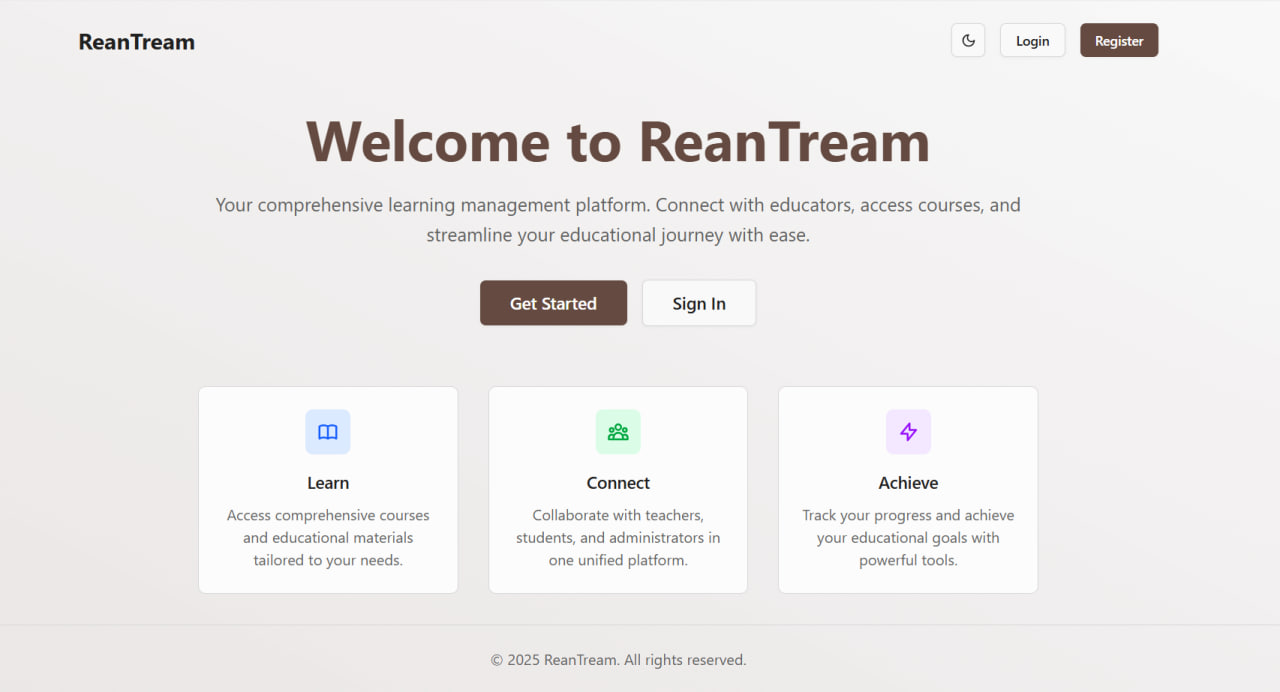The image size is (1280, 692).
Task: Click the Sign In button
Action: pos(698,303)
